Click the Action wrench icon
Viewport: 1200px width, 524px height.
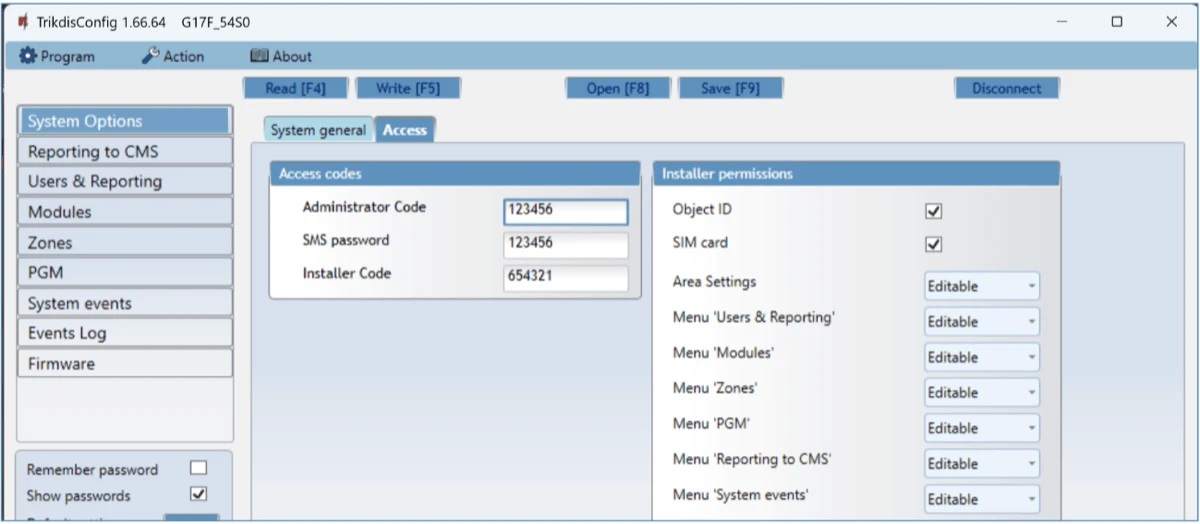coord(150,56)
